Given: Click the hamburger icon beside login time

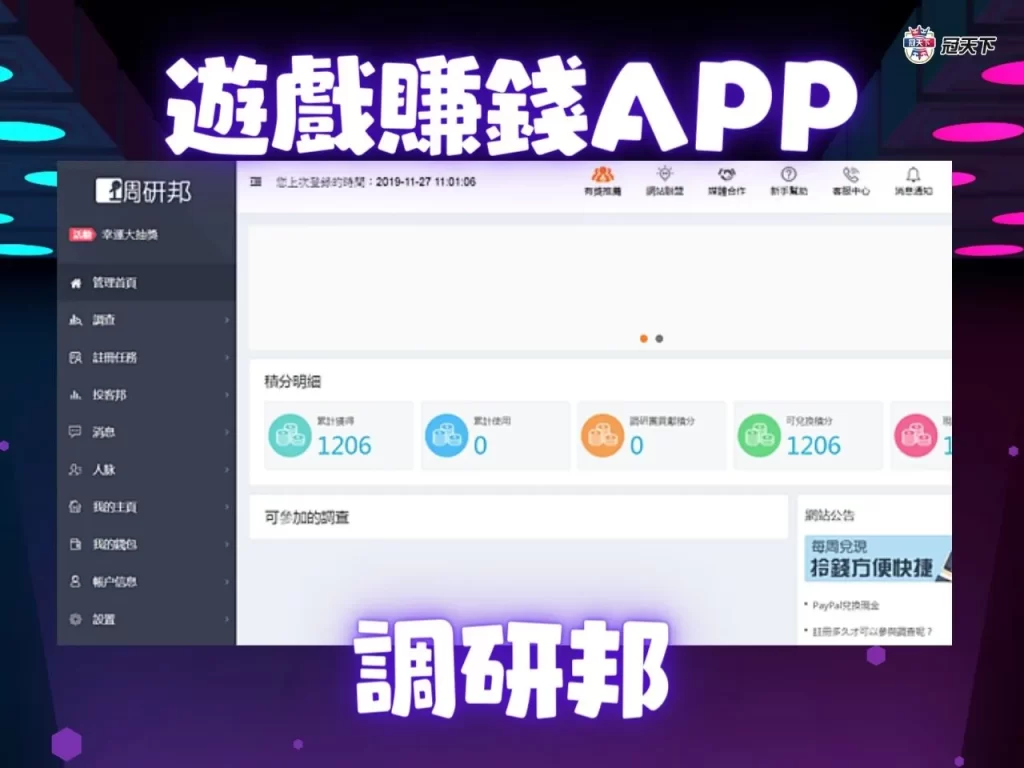Looking at the screenshot, I should click(256, 181).
